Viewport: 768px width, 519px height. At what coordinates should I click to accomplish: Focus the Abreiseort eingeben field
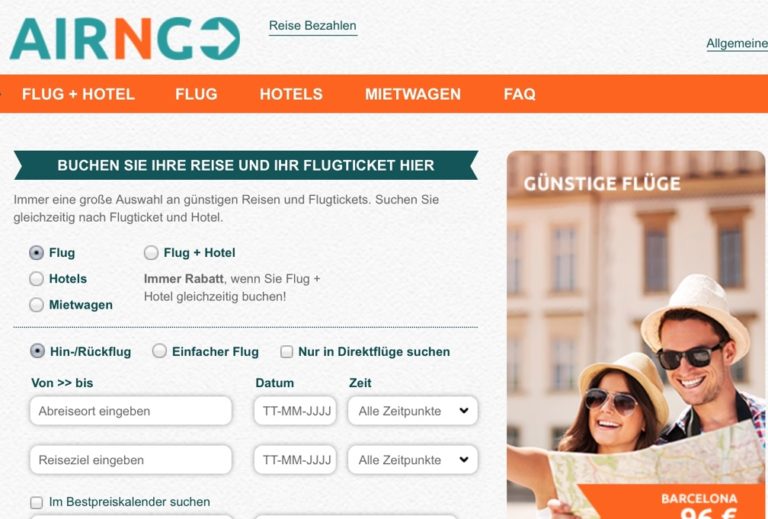(x=131, y=411)
